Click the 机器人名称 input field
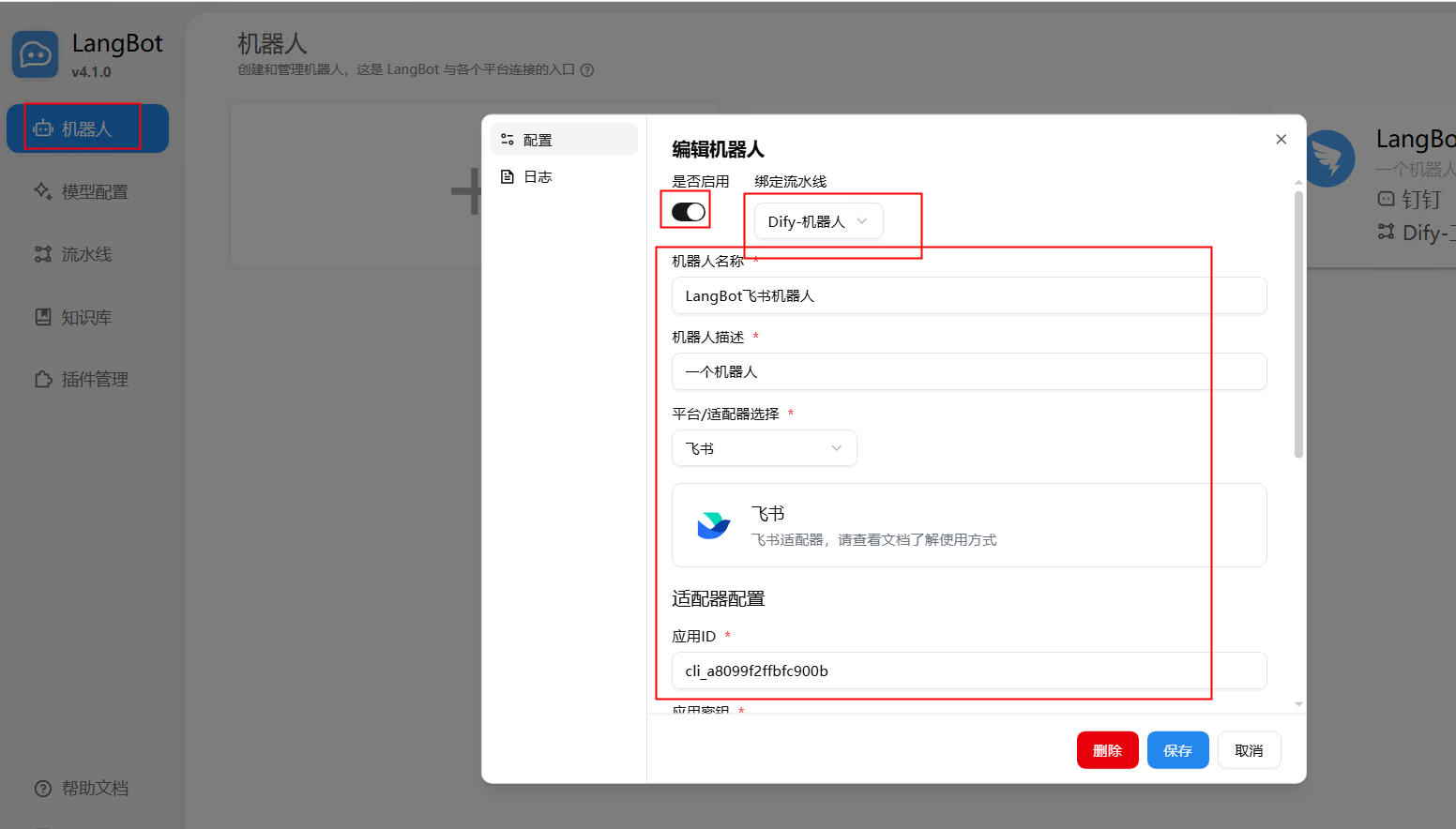This screenshot has height=829, width=1456. pyautogui.click(x=969, y=295)
